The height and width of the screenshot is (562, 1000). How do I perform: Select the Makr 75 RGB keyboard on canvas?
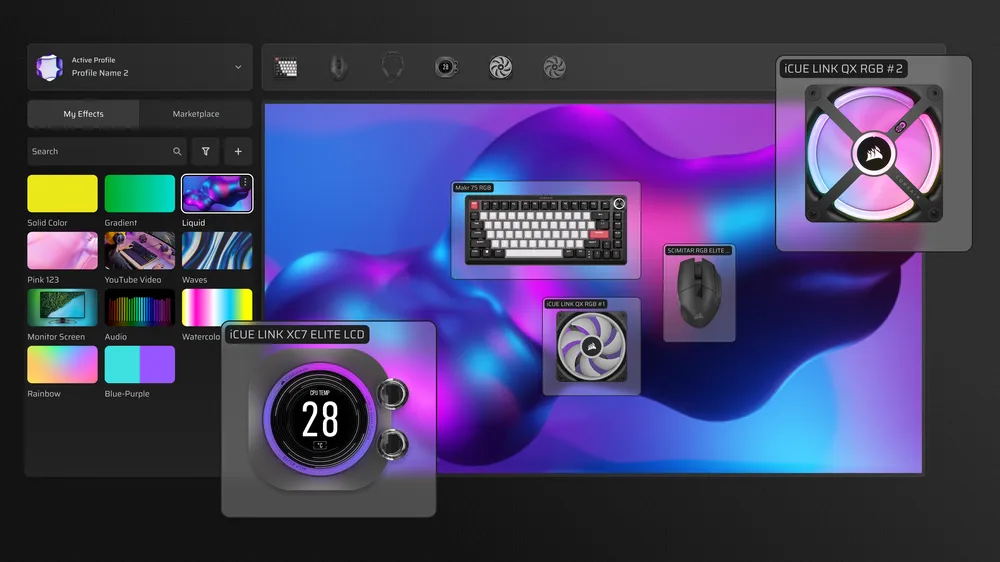pos(546,230)
